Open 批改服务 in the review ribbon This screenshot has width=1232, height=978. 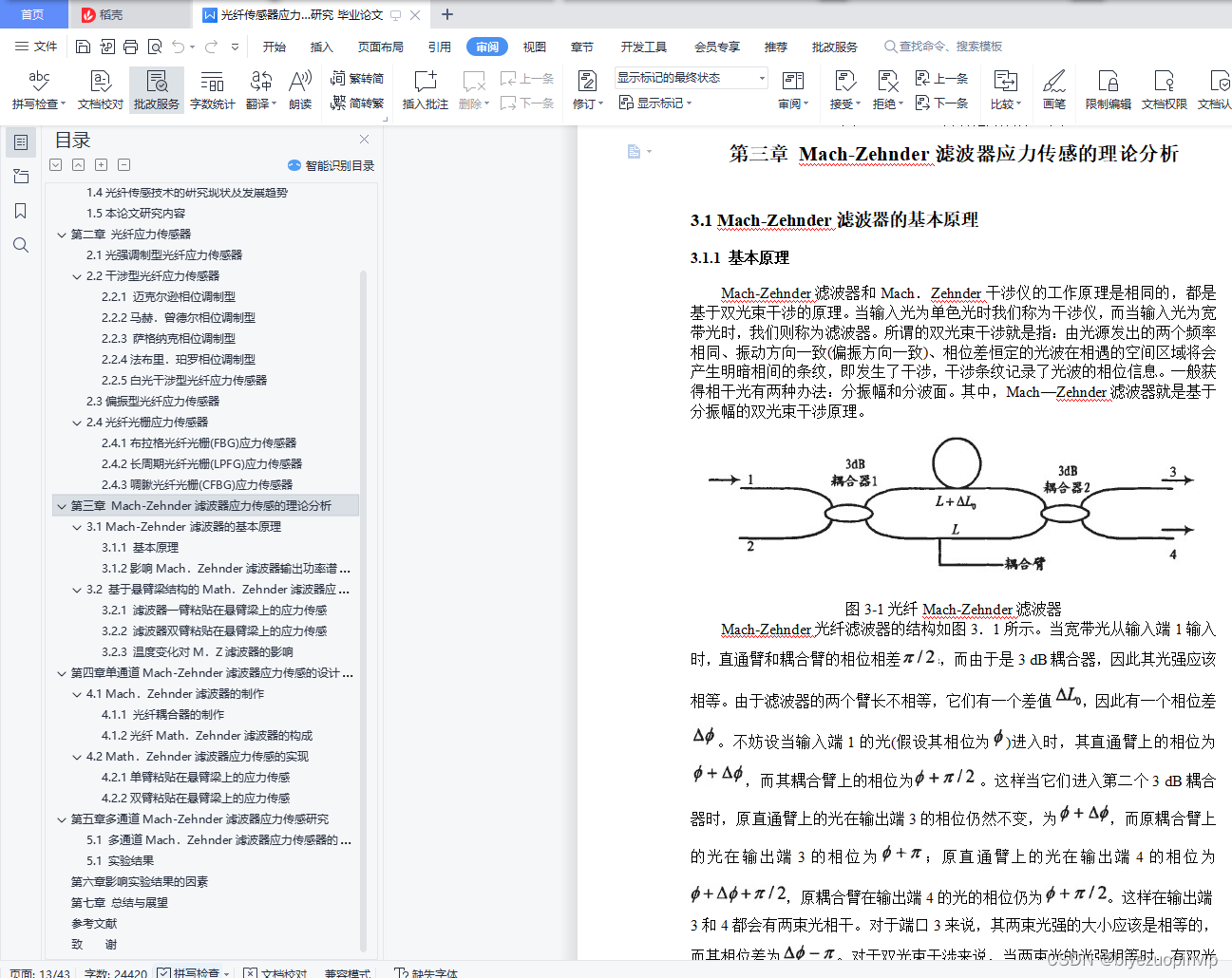tap(157, 90)
